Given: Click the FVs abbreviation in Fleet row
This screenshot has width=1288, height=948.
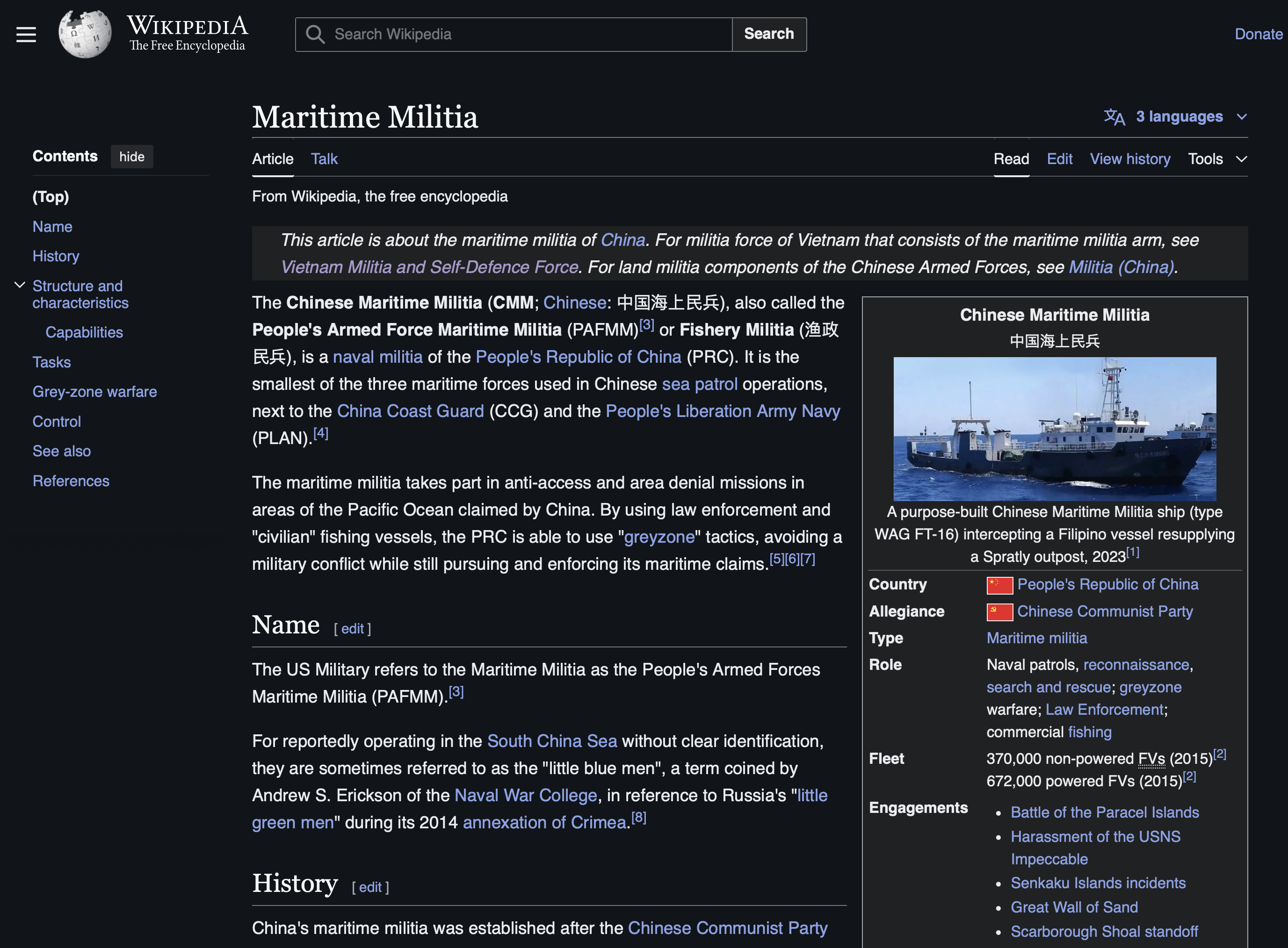Looking at the screenshot, I should [1151, 759].
